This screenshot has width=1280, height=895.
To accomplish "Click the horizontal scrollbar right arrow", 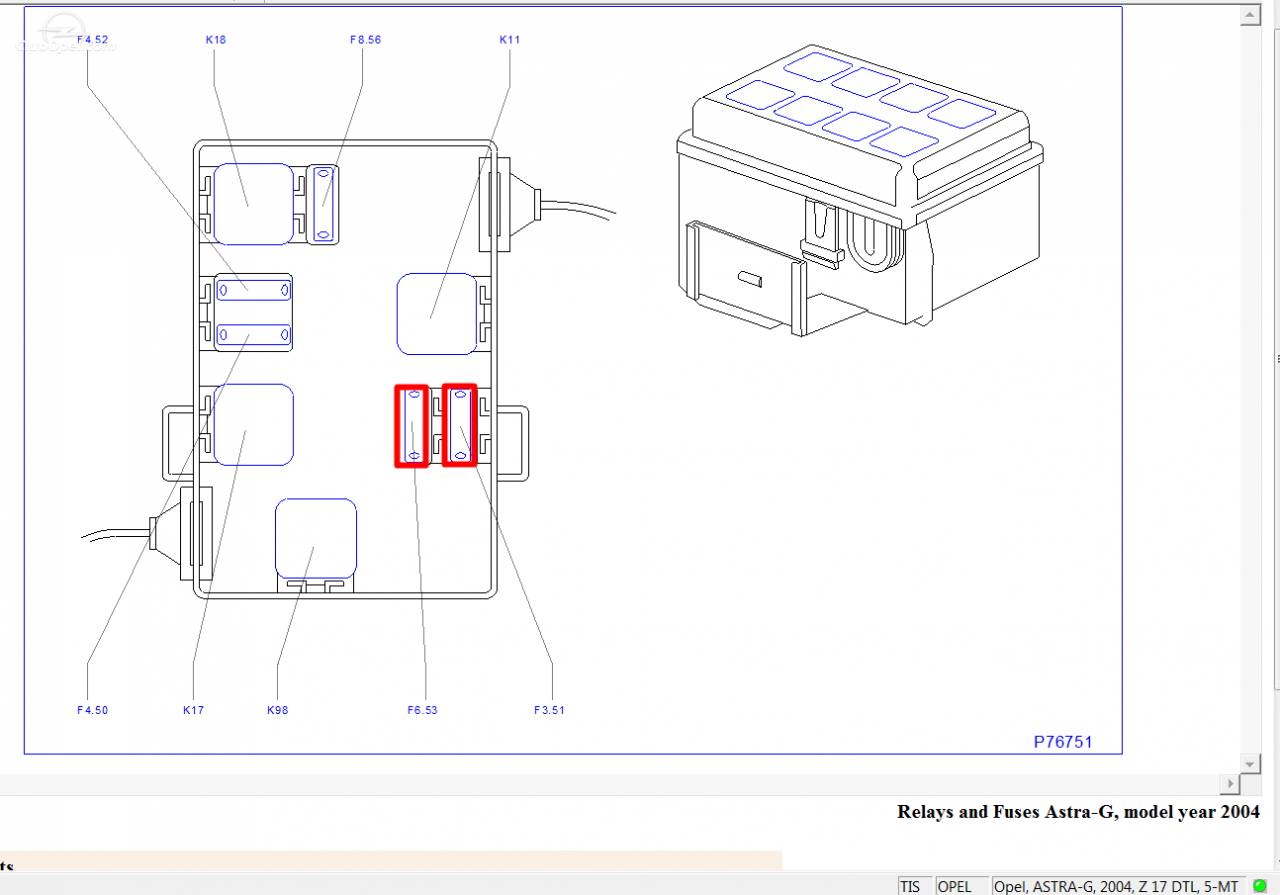I will coord(1229,784).
